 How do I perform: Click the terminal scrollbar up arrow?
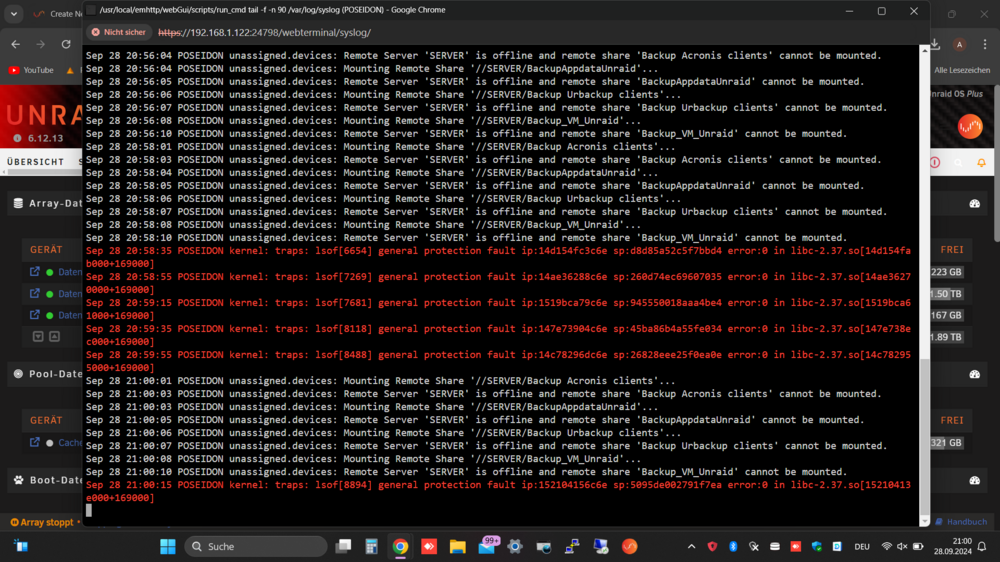point(924,49)
